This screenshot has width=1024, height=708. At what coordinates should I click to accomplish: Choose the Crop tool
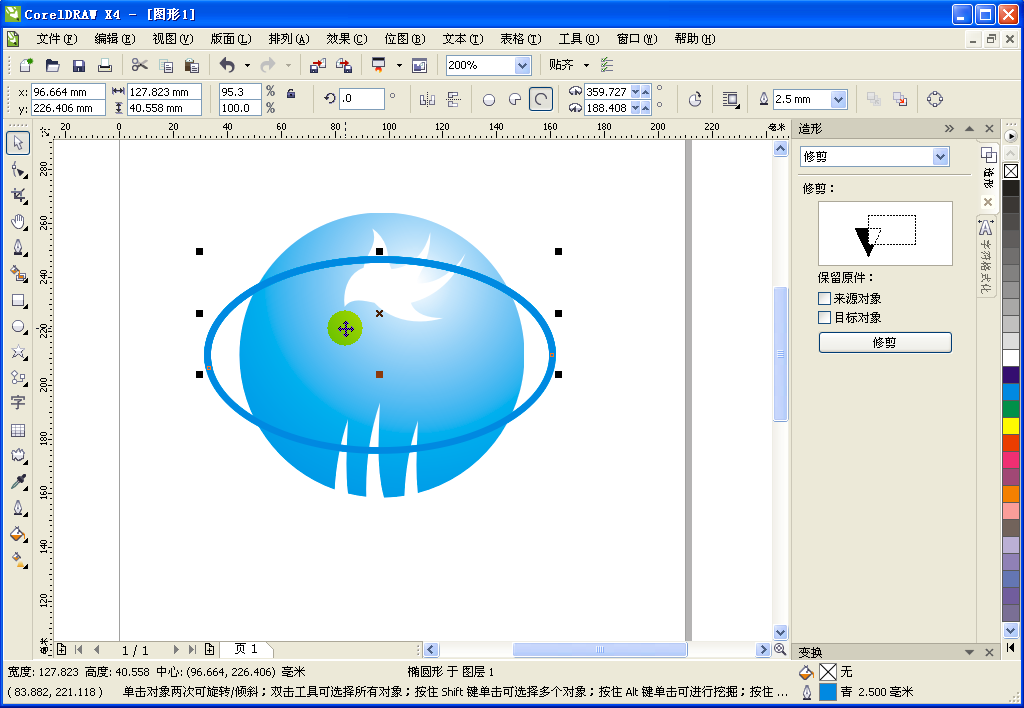pos(18,196)
